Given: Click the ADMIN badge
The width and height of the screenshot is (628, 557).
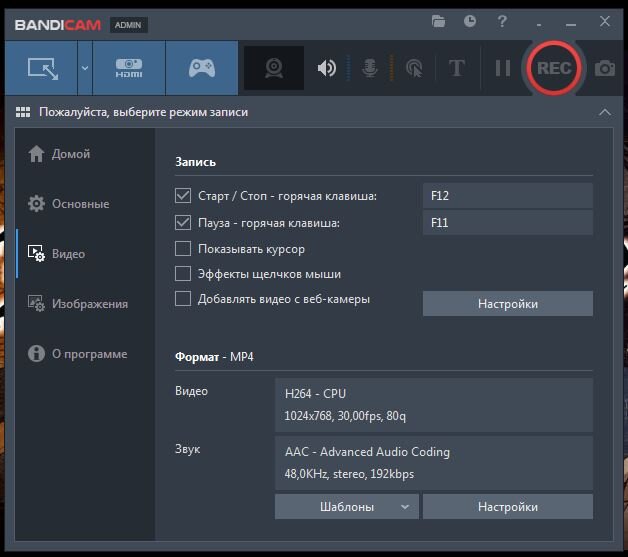Looking at the screenshot, I should pyautogui.click(x=128, y=25).
